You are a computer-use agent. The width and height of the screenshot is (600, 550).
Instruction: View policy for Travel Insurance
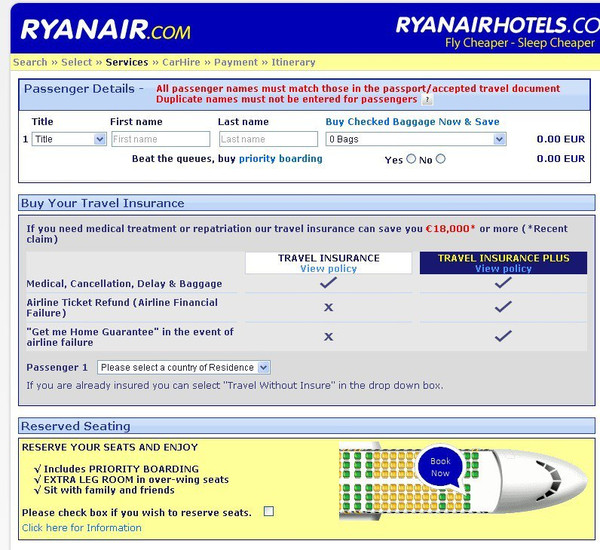[x=328, y=269]
